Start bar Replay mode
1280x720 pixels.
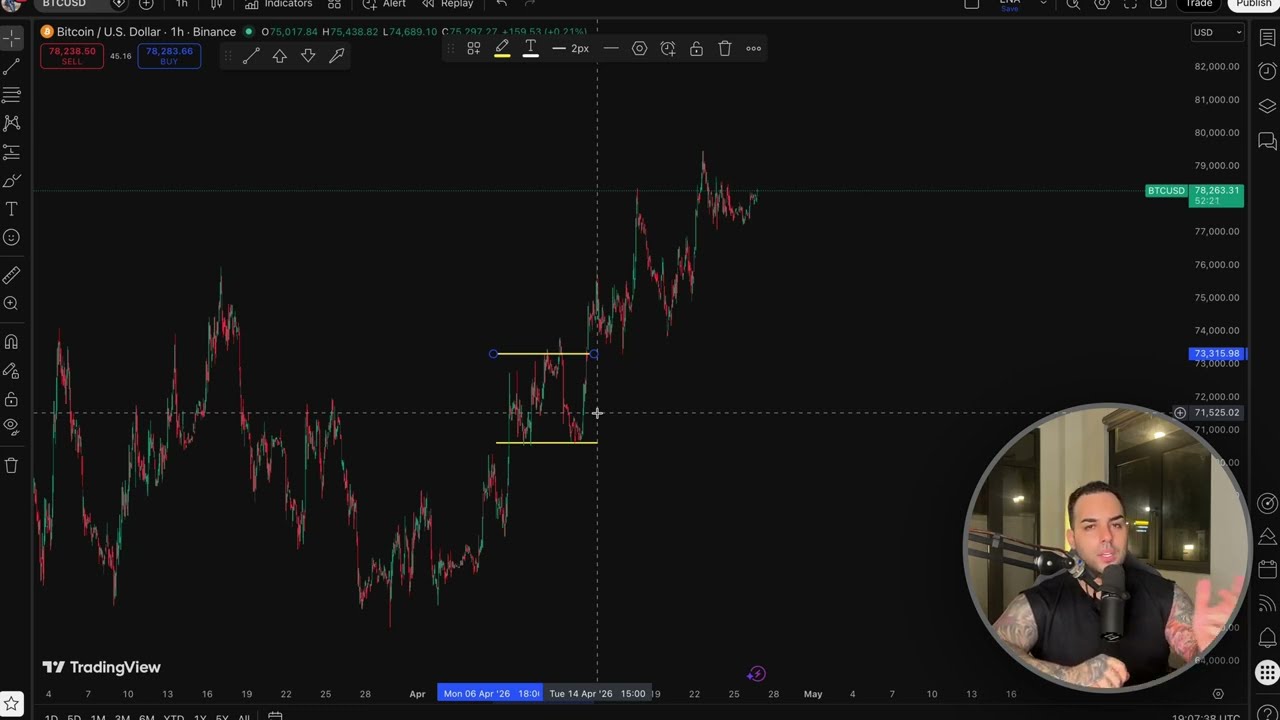447,4
